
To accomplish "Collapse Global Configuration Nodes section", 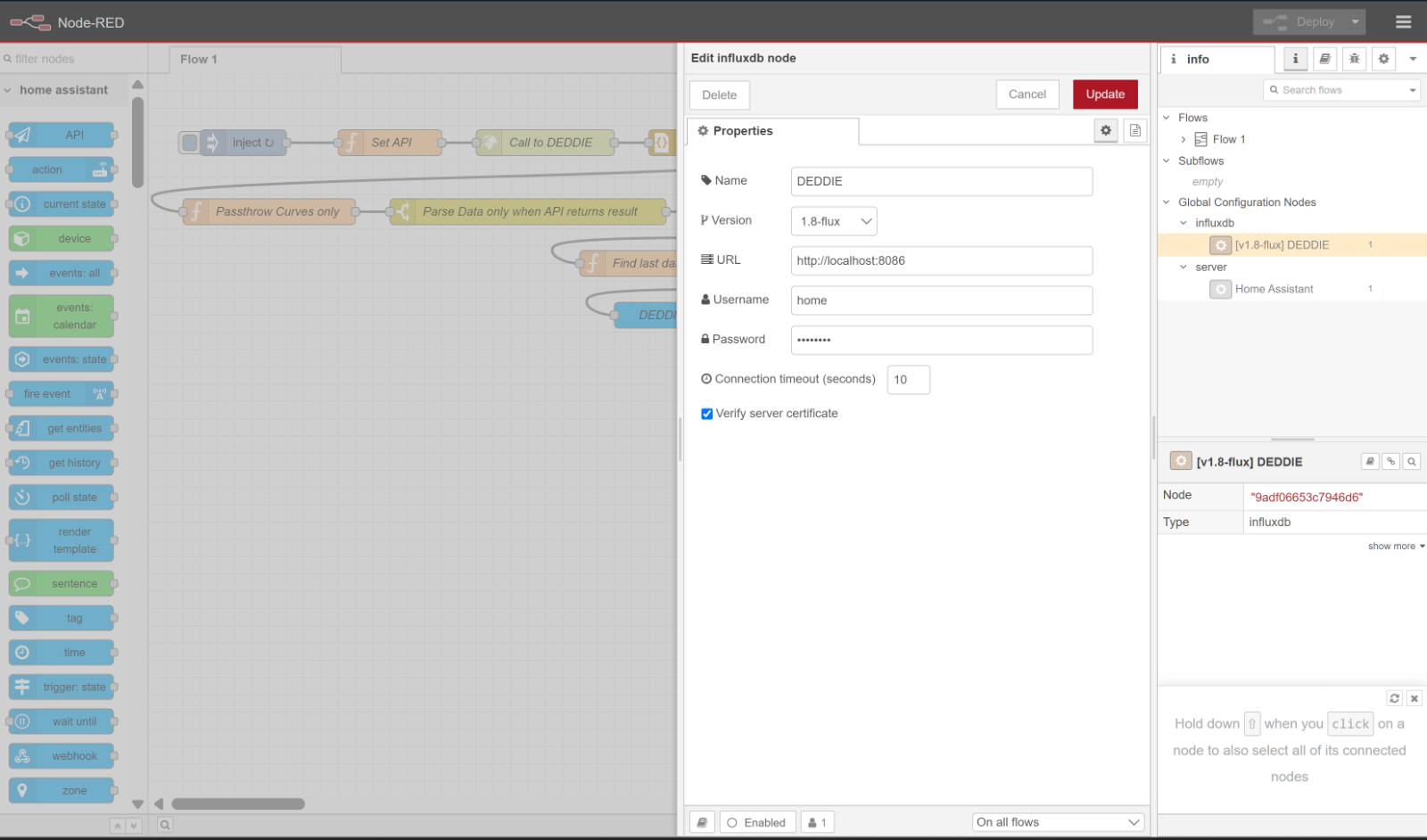I will pyautogui.click(x=1167, y=202).
